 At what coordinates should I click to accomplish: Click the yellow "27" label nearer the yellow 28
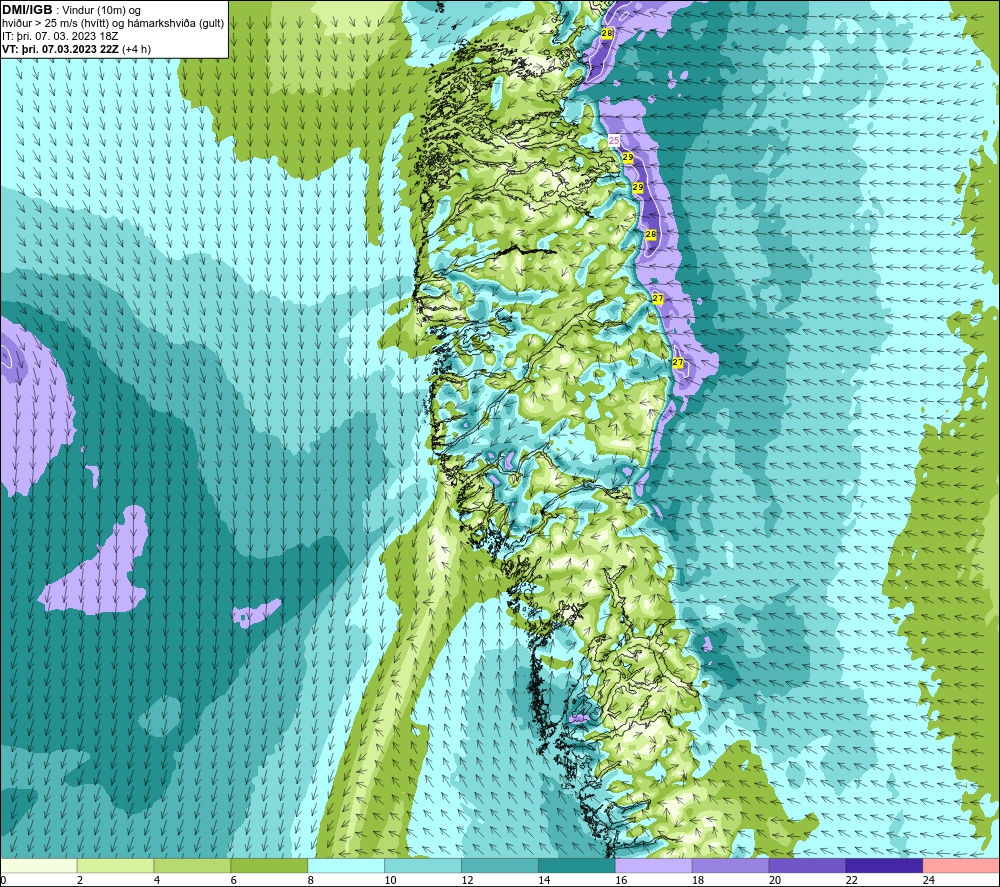click(x=658, y=298)
